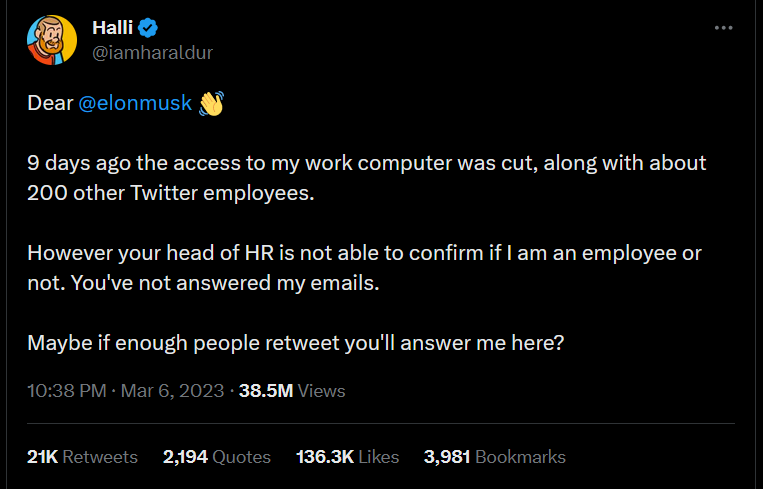Open the @elonmusk mention link
763x489 pixels.
pyautogui.click(x=135, y=103)
